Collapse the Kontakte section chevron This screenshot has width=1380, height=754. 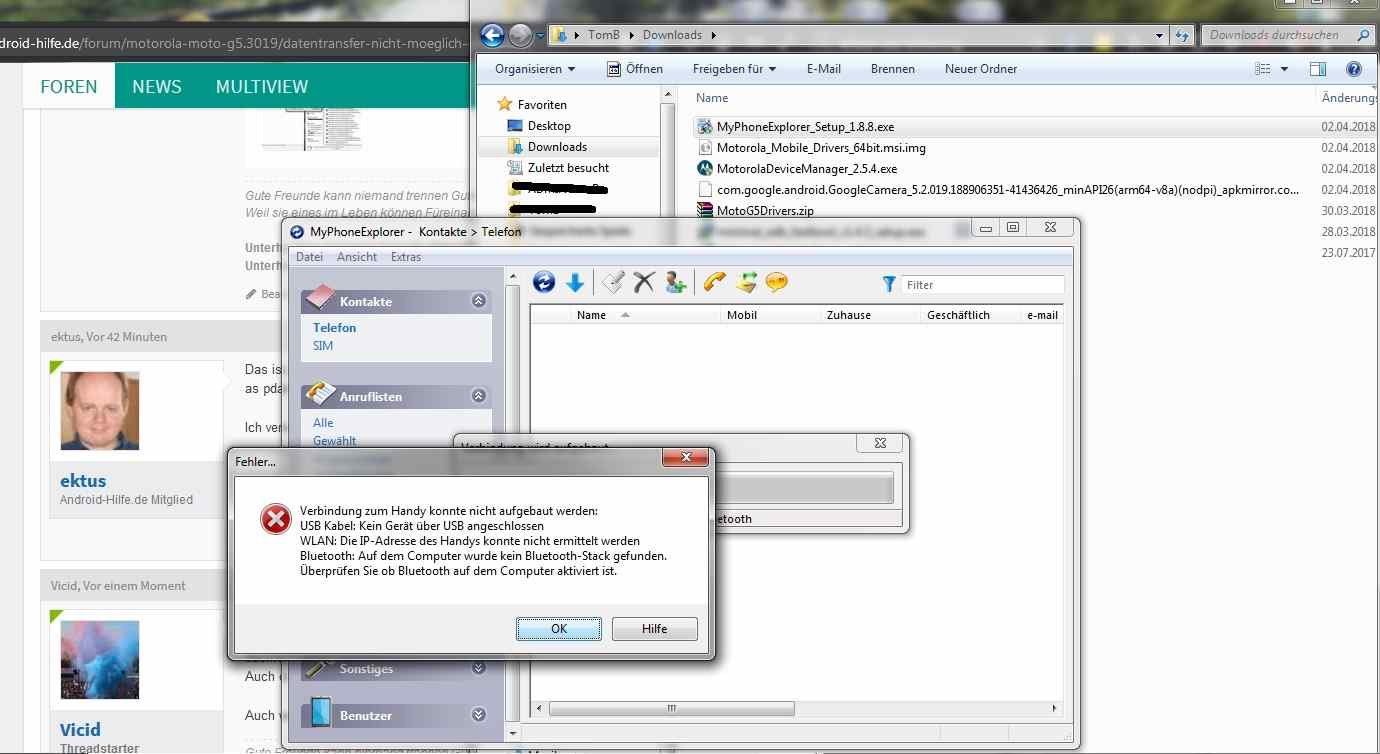479,300
